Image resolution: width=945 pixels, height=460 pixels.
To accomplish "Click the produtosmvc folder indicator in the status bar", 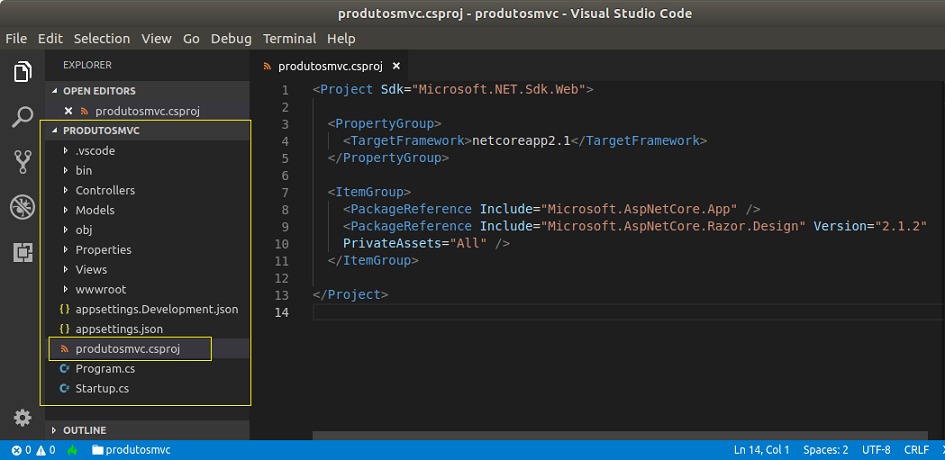I will [131, 450].
